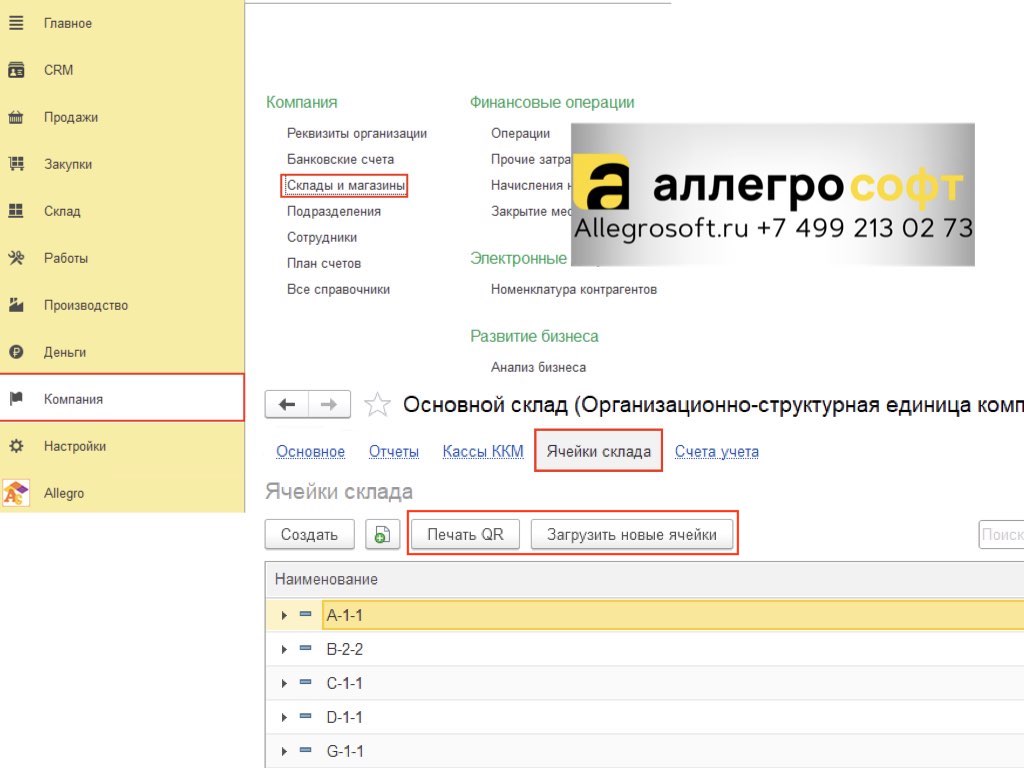This screenshot has width=1024, height=768.
Task: Add to favorites with the star icon
Action: click(x=377, y=405)
